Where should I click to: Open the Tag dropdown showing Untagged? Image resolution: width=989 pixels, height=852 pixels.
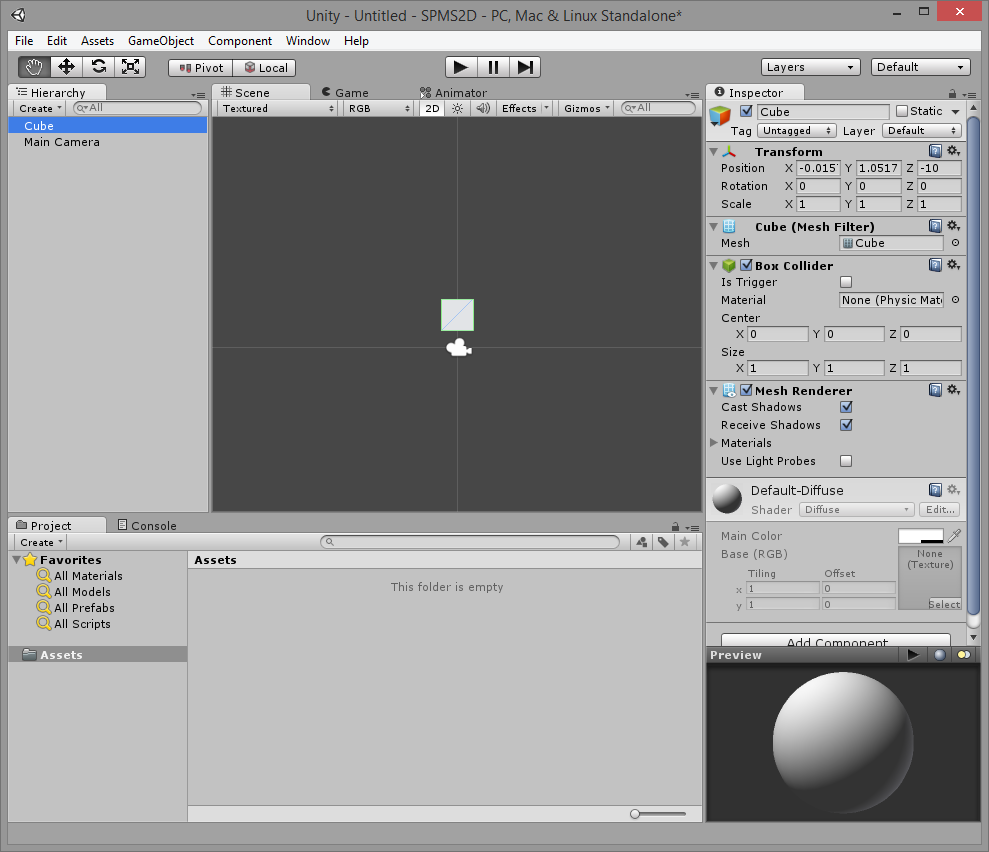[796, 130]
